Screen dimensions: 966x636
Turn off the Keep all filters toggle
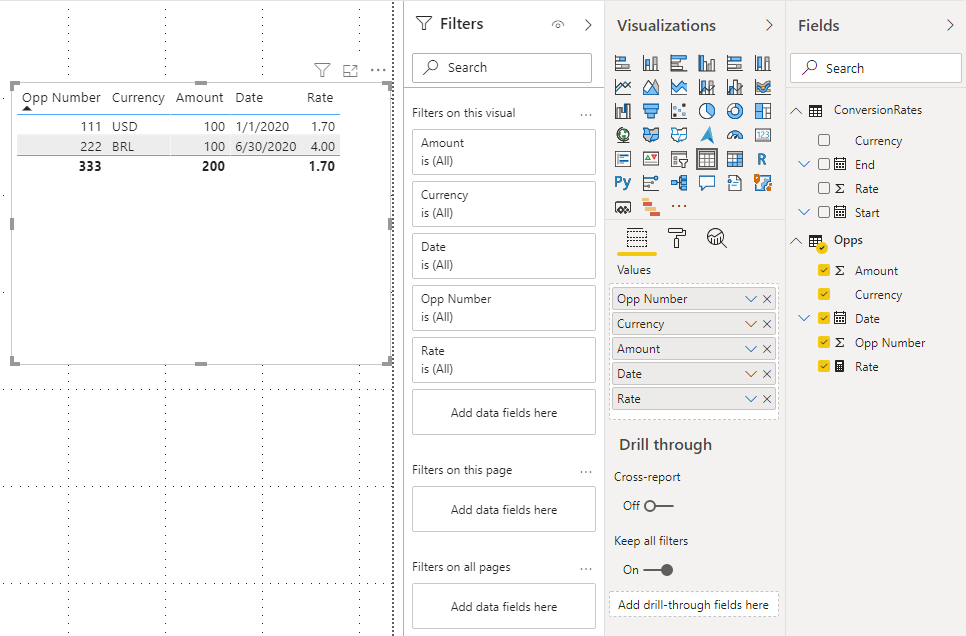coord(658,570)
